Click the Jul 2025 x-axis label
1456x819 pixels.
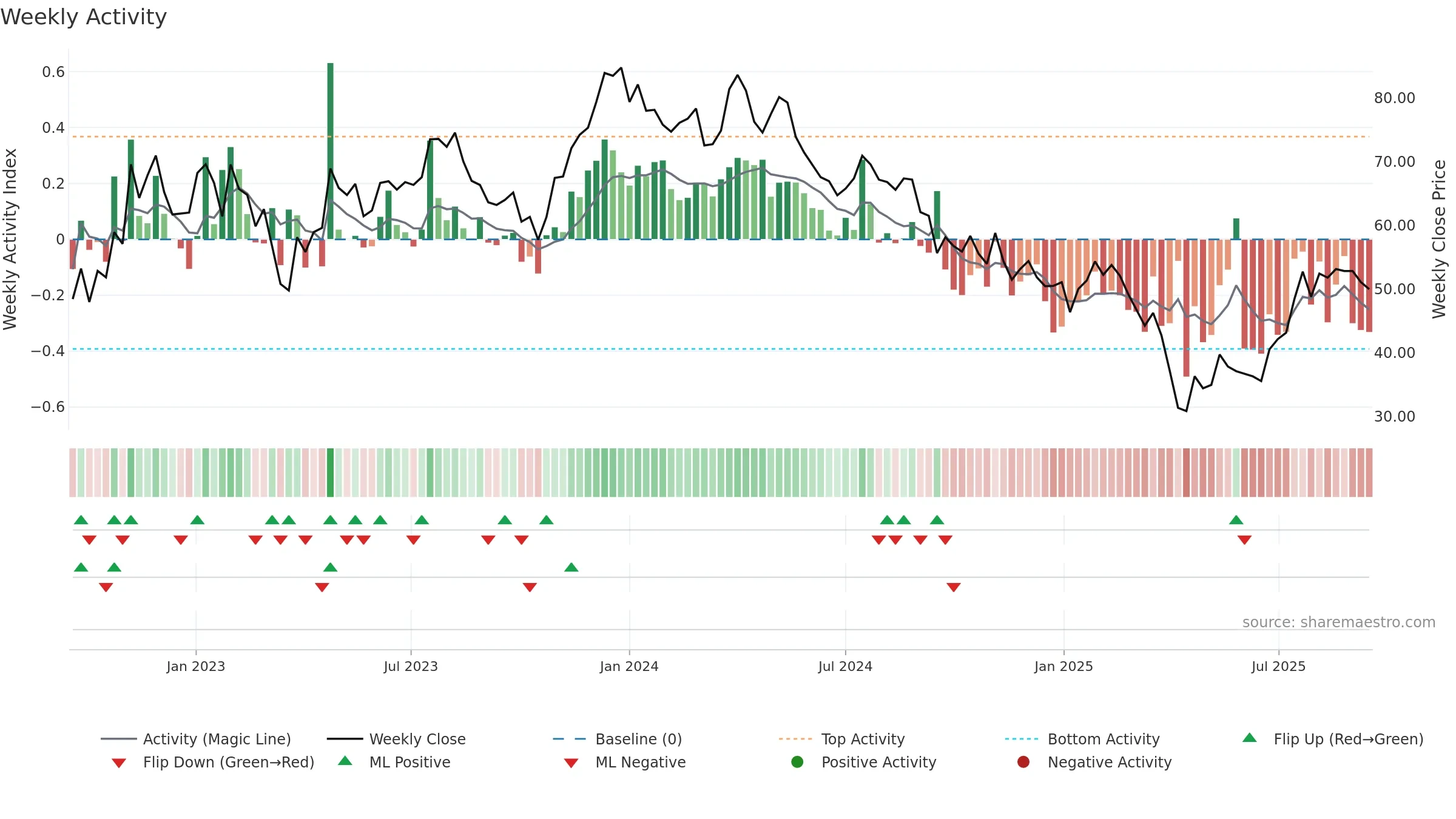[x=1278, y=667]
